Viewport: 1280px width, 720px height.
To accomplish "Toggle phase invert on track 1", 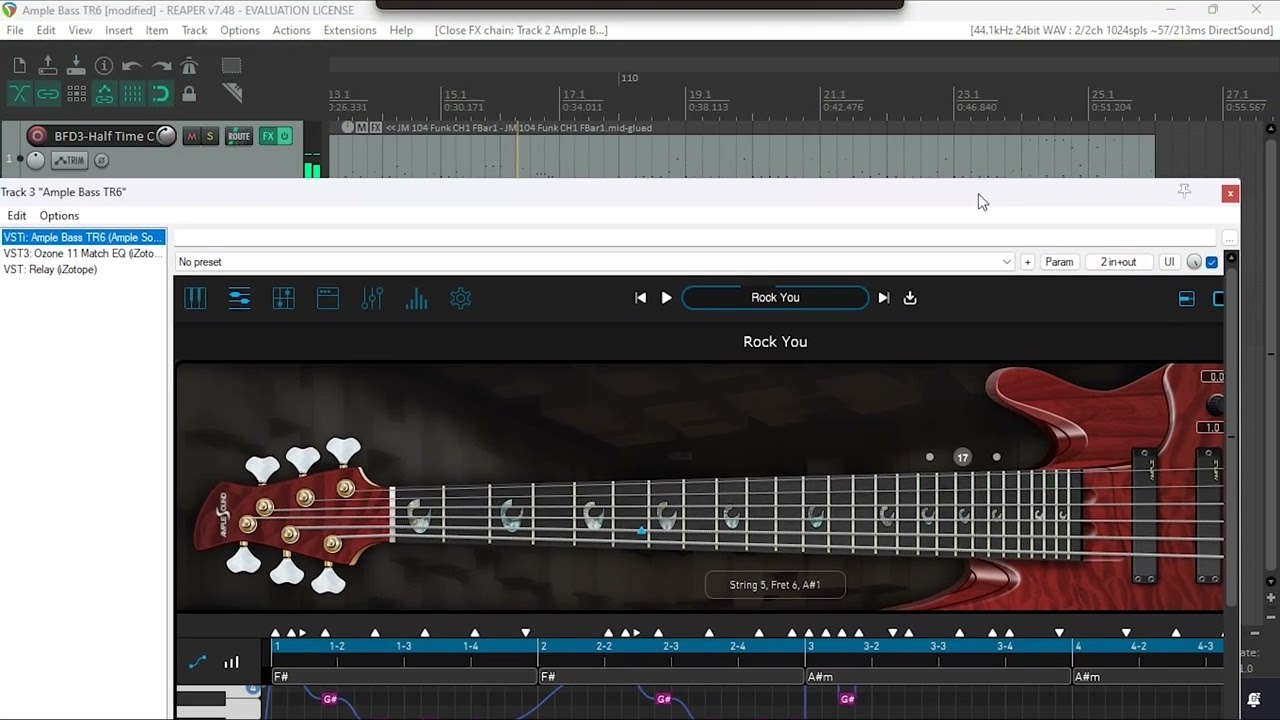I will [101, 160].
